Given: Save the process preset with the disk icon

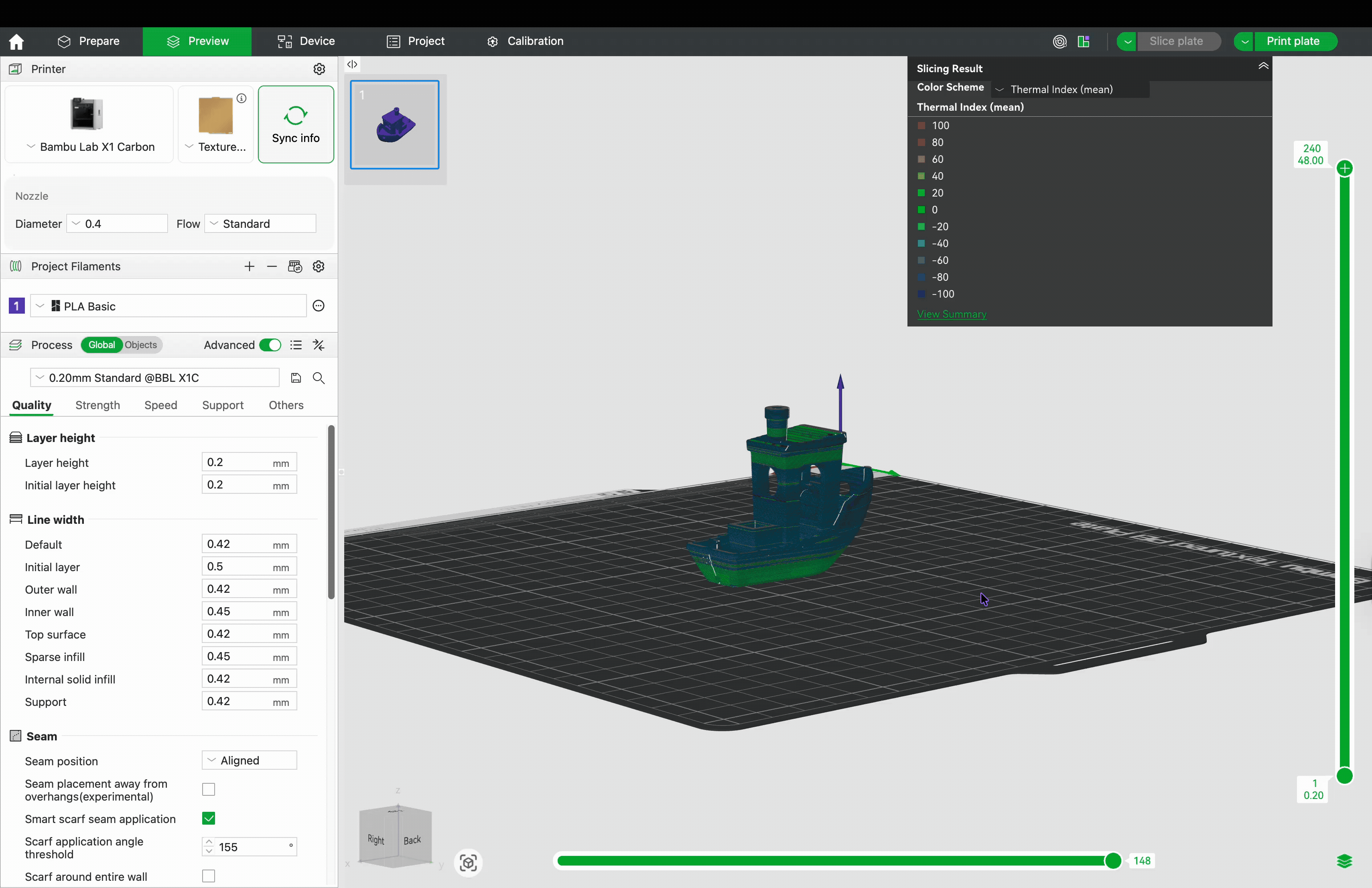Looking at the screenshot, I should coord(296,378).
